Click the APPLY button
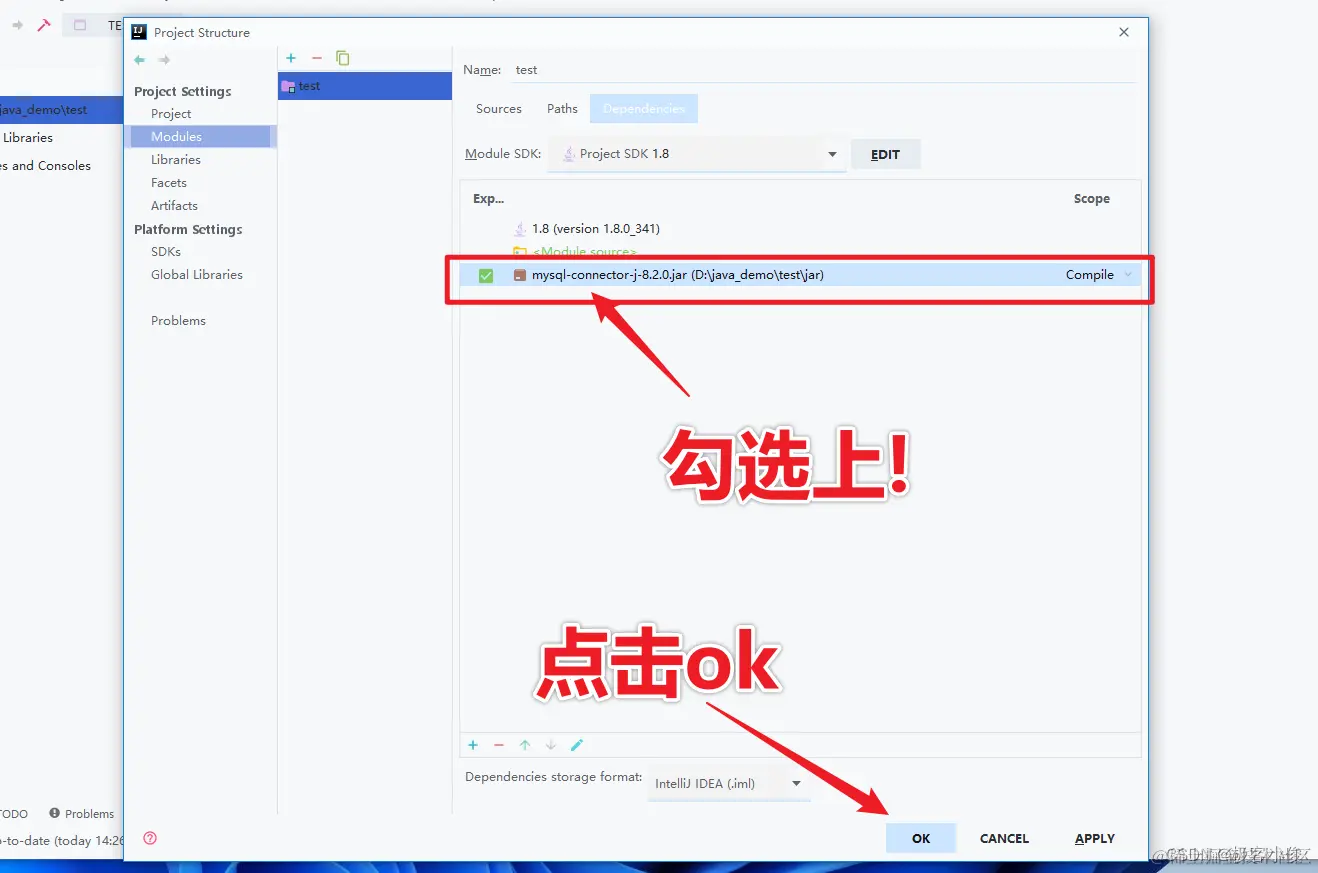Viewport: 1318px width, 873px height. tap(1095, 839)
